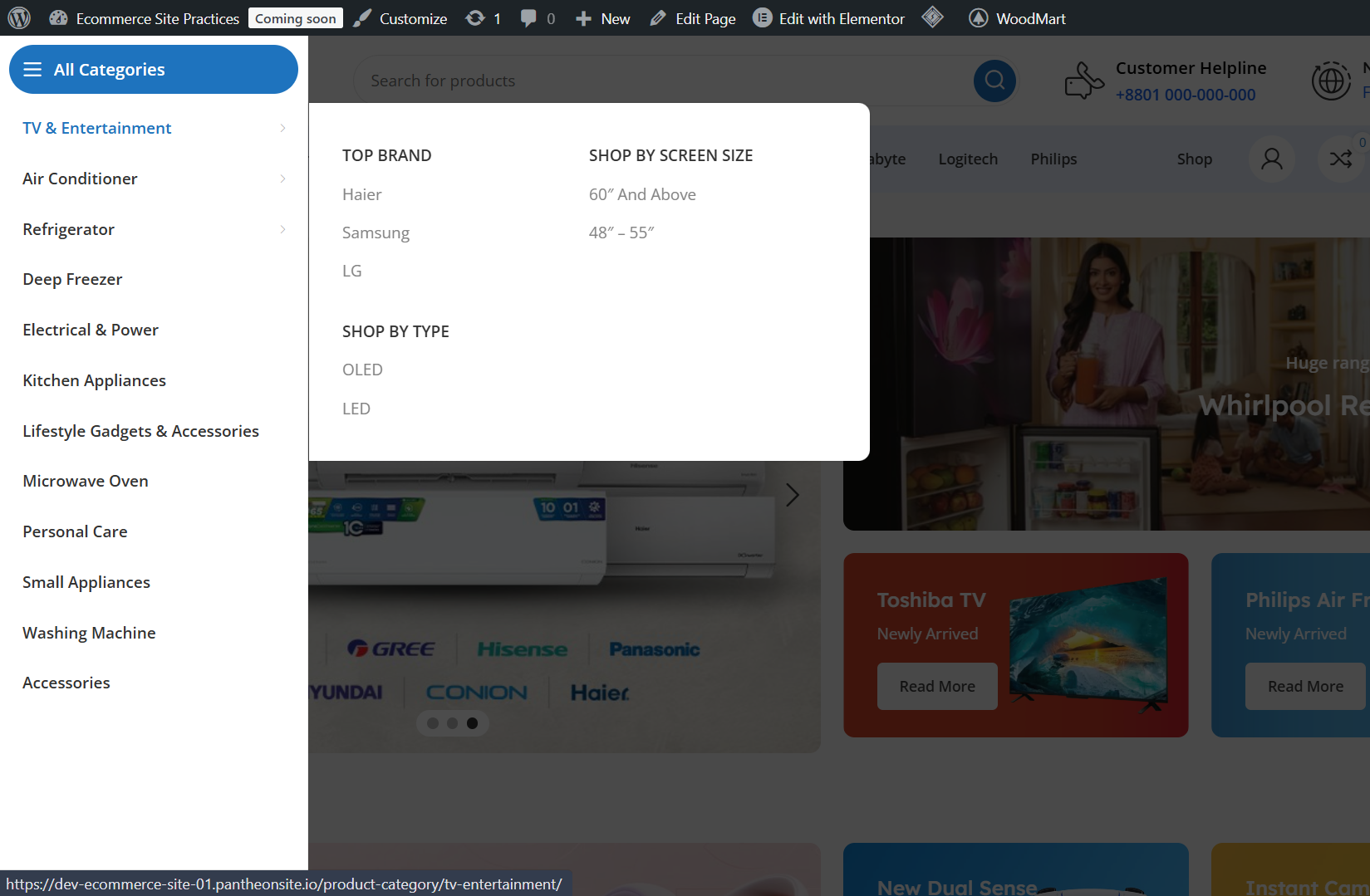This screenshot has height=896, width=1370.
Task: Open the Personal Care category
Action: coord(75,531)
